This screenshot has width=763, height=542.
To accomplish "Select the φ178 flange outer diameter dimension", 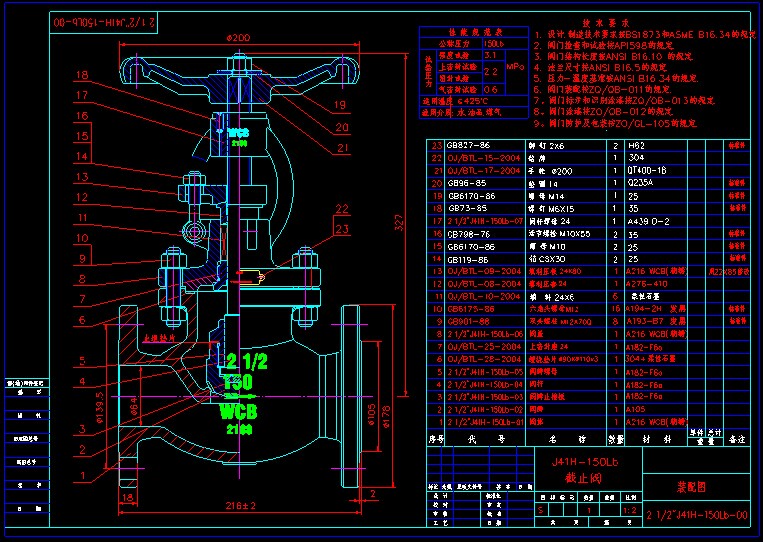I will click(x=386, y=416).
